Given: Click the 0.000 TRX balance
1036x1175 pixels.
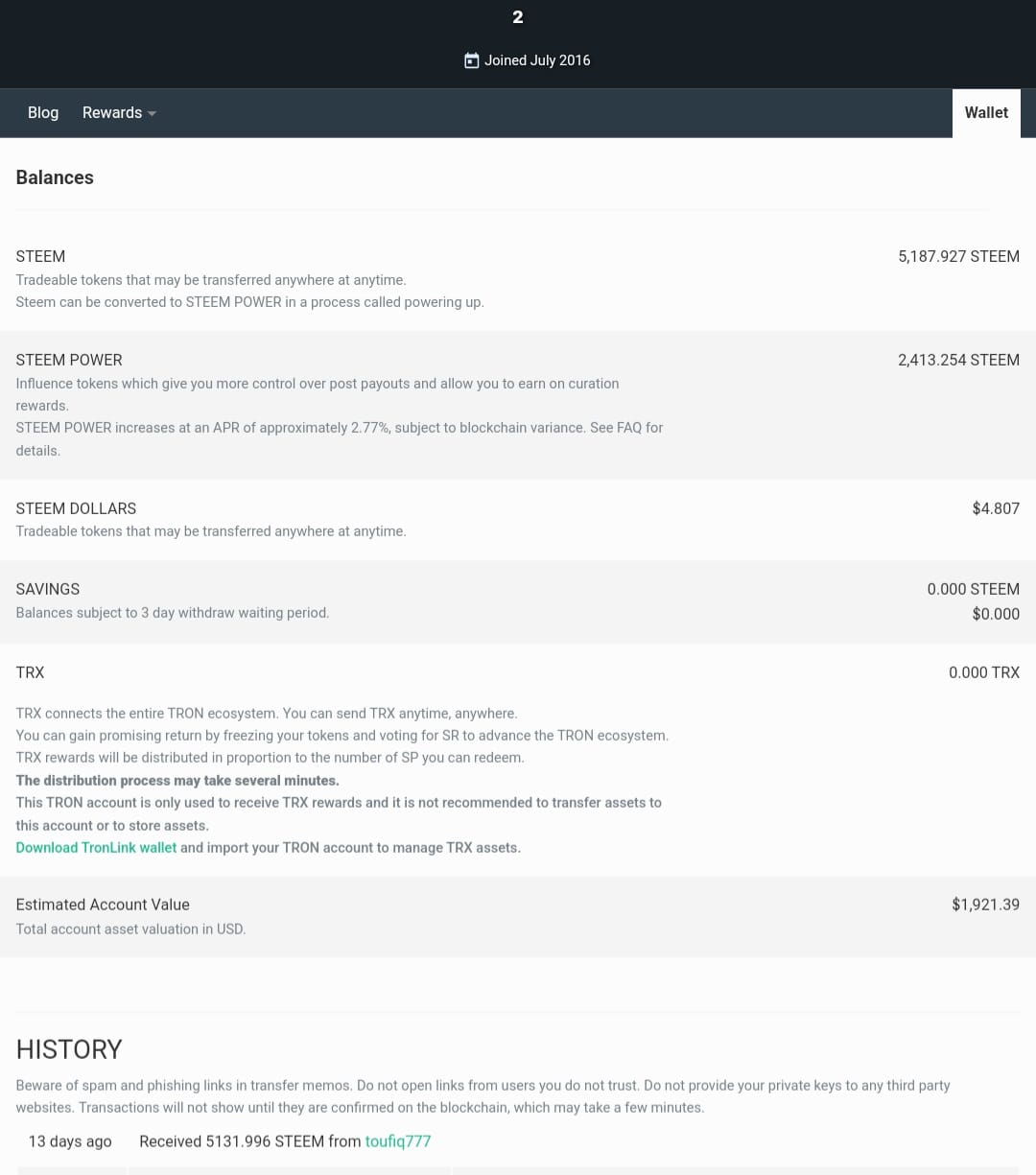Looking at the screenshot, I should click(x=984, y=672).
